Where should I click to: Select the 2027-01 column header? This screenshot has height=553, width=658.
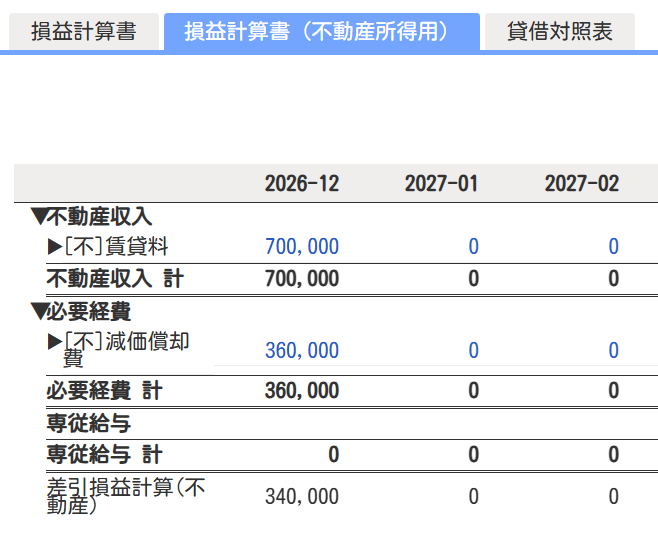pos(441,184)
